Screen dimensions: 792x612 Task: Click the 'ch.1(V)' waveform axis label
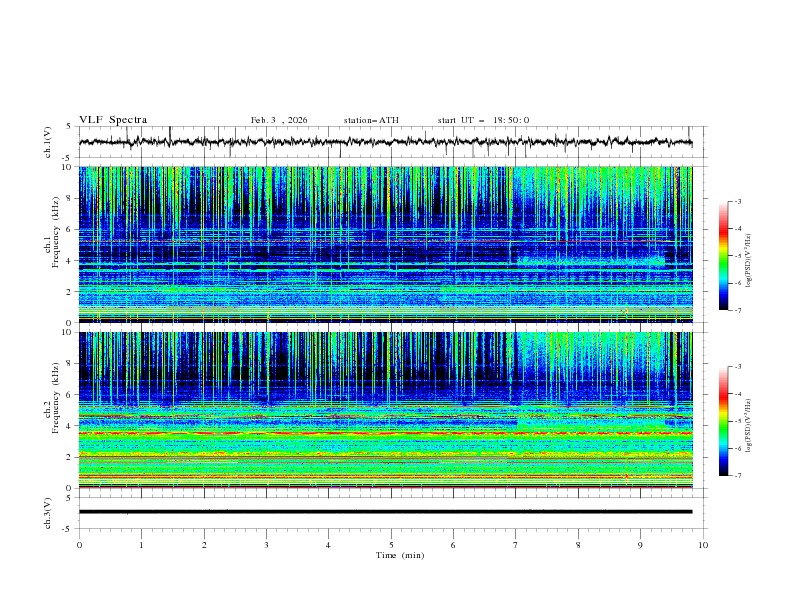(48, 142)
